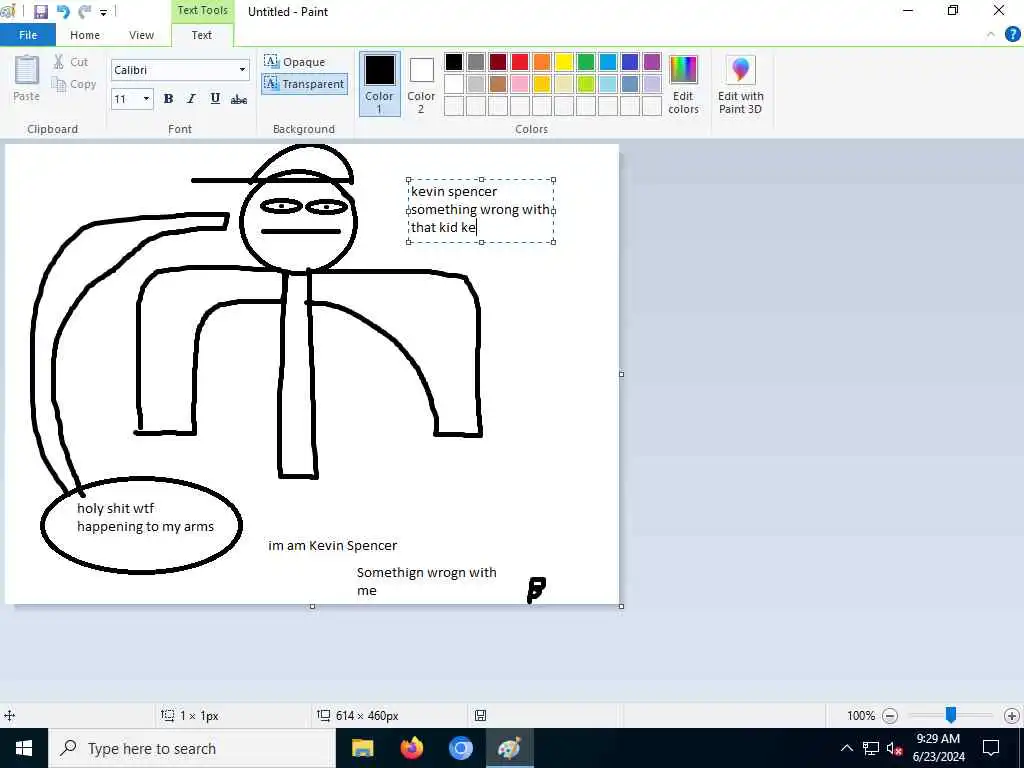
Task: Open Paint Help question mark
Action: click(x=1012, y=35)
